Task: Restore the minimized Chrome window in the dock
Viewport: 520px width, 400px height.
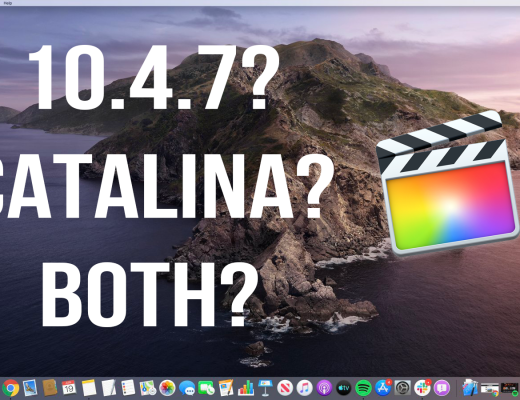Action: tap(490, 389)
